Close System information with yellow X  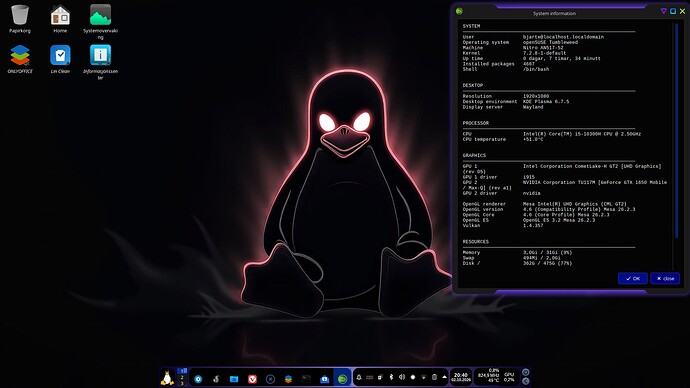click(682, 11)
